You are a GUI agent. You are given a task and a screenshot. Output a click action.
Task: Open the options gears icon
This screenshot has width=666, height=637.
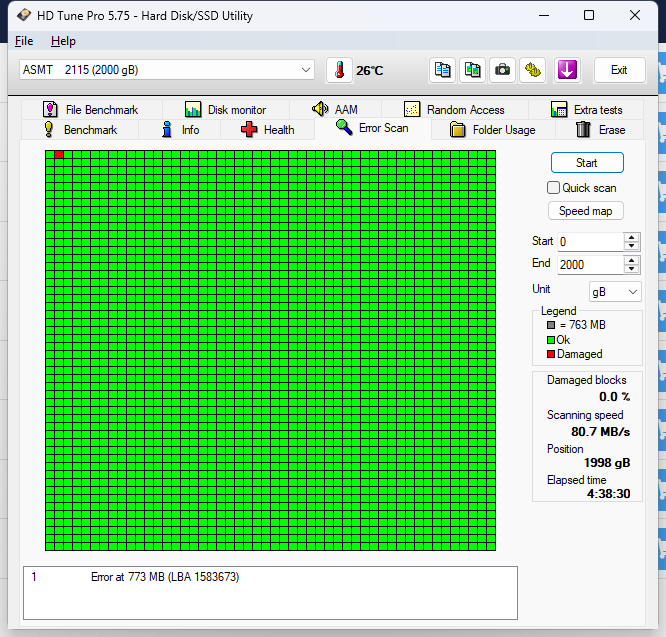click(533, 70)
